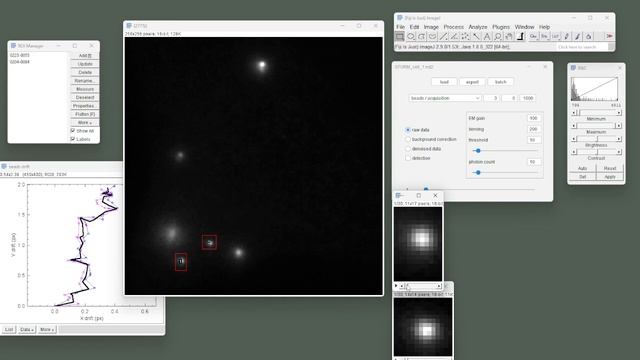
Task: Select the Paintbrush tool
Action: tap(578, 37)
